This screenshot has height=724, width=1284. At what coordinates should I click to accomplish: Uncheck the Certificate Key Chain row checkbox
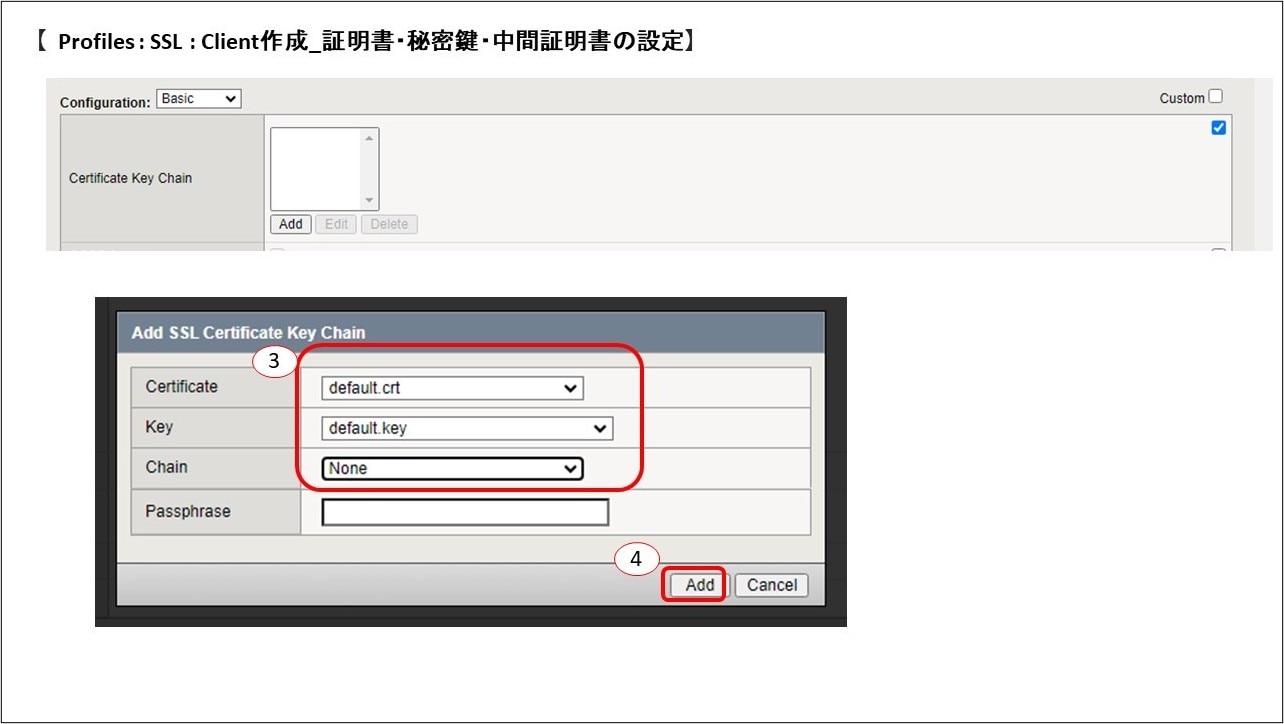pos(1218,128)
